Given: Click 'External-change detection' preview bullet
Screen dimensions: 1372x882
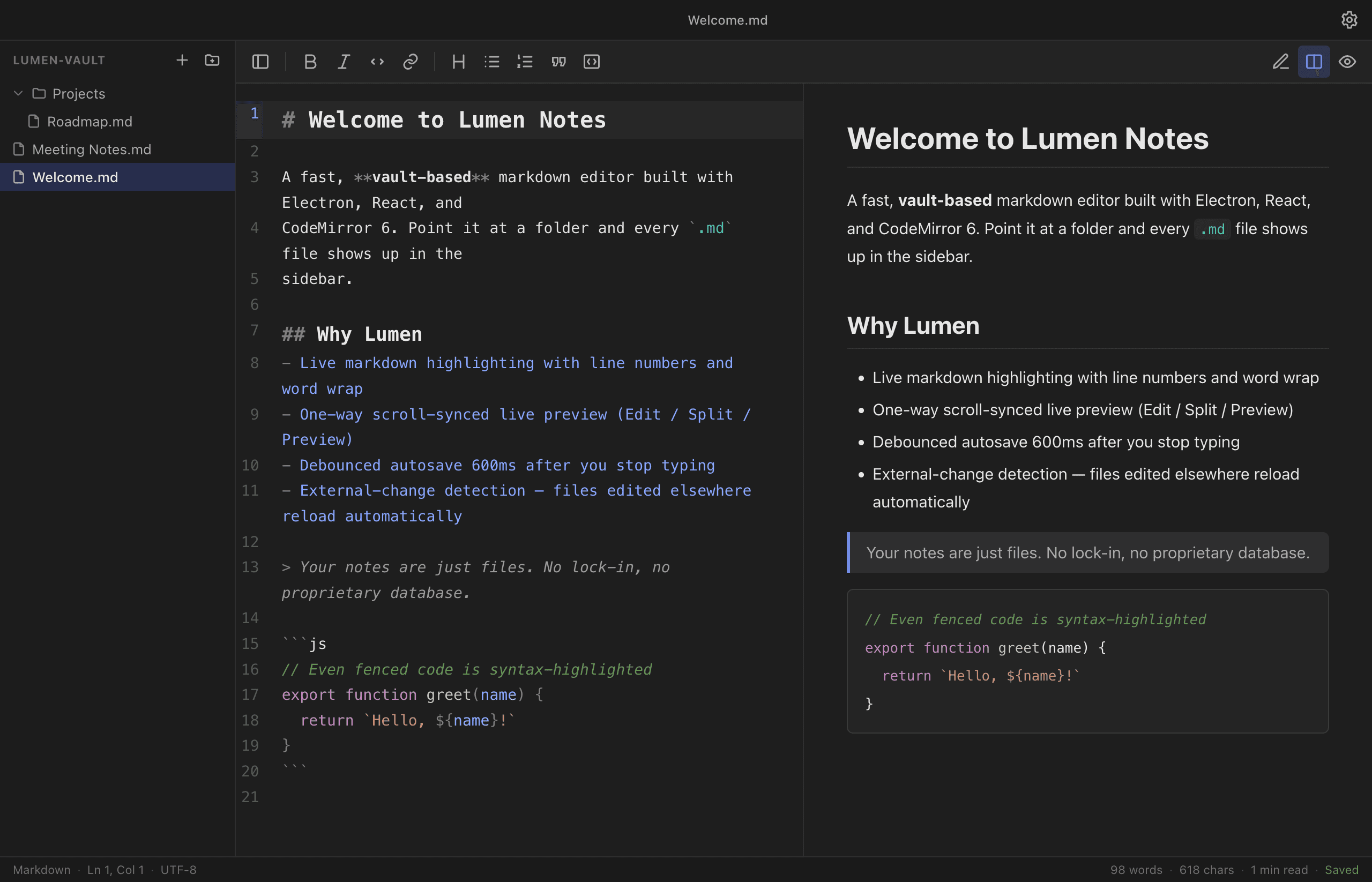Looking at the screenshot, I should tap(1086, 488).
